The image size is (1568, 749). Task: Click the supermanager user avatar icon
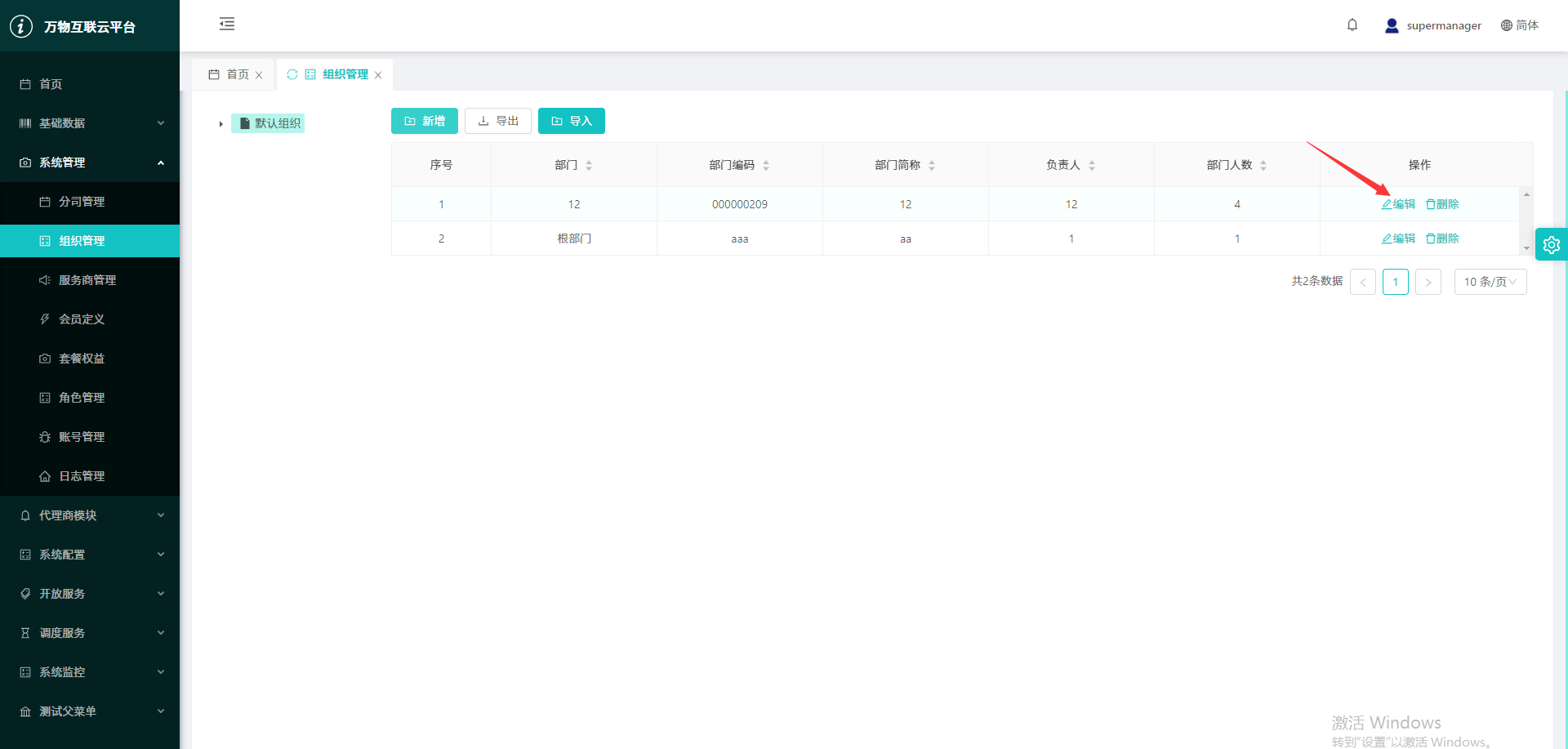tap(1392, 26)
